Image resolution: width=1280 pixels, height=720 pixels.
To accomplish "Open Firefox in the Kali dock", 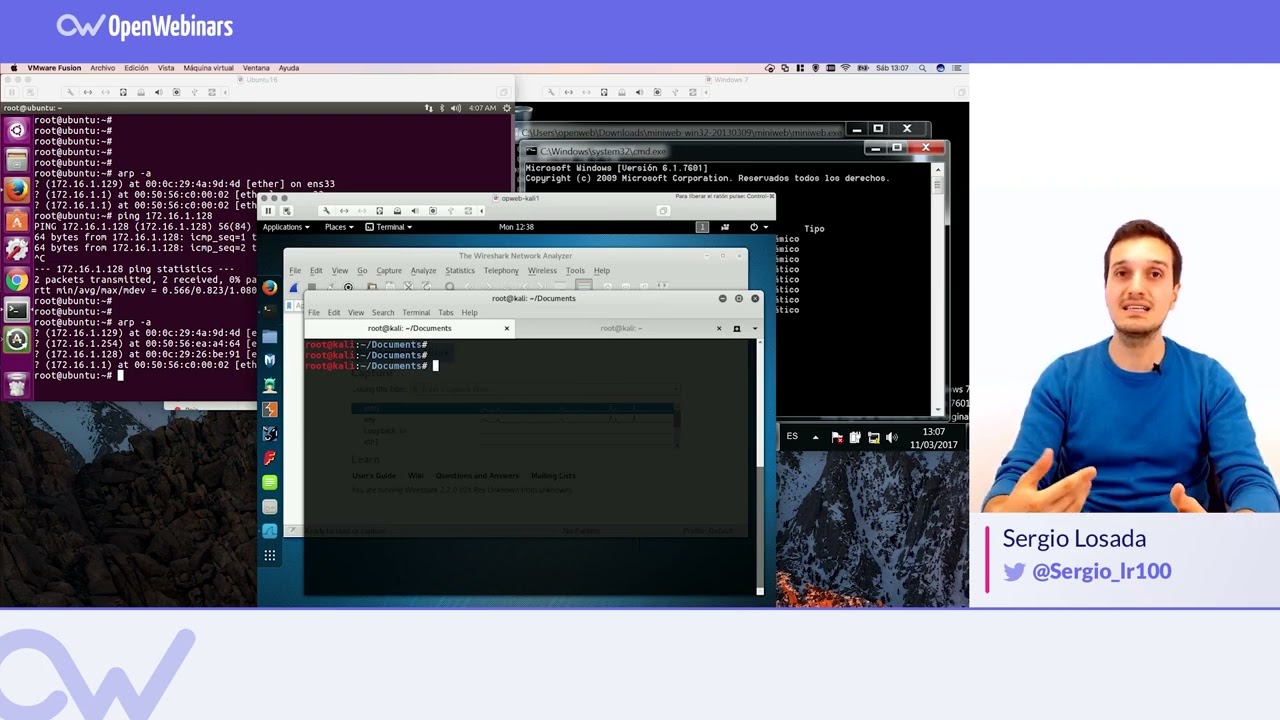I will click(x=269, y=288).
